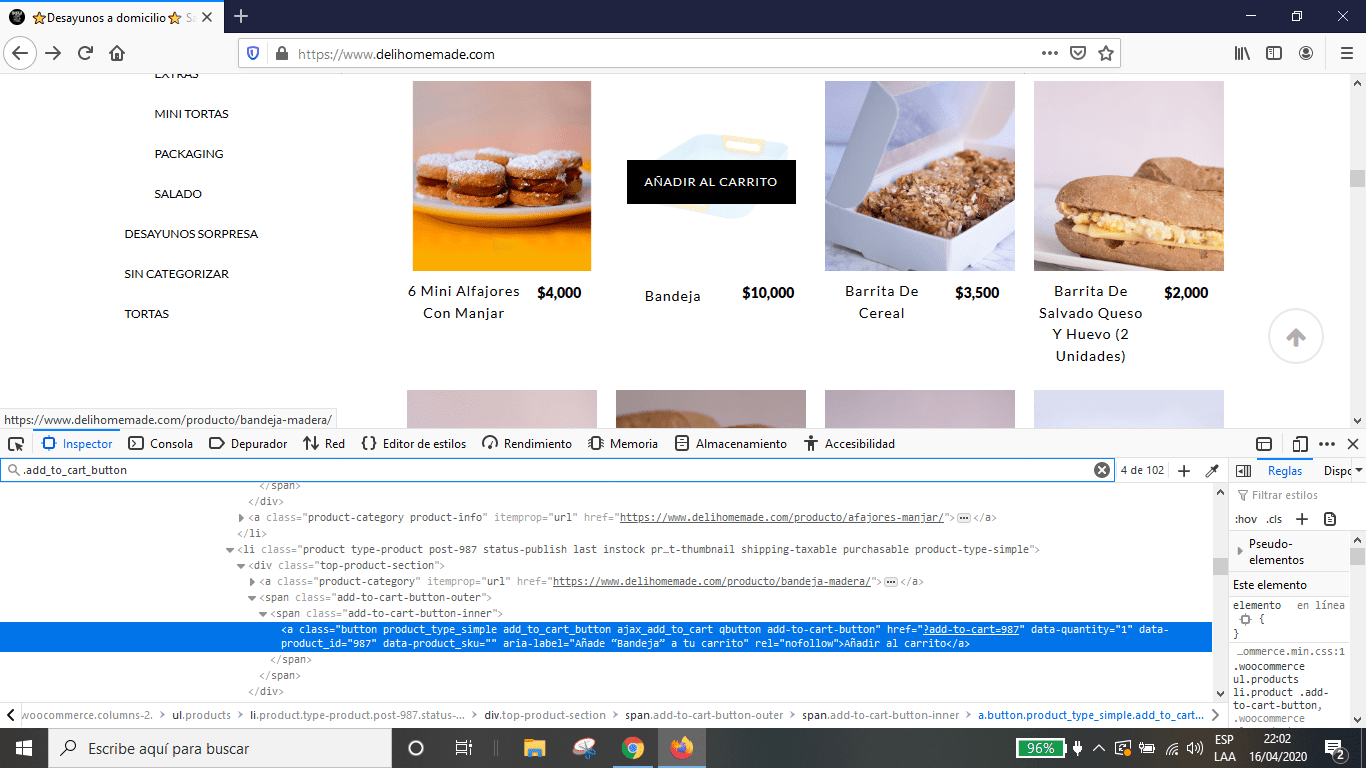The width and height of the screenshot is (1366, 768).
Task: Open the Firefox hamburger menu
Action: point(1346,53)
